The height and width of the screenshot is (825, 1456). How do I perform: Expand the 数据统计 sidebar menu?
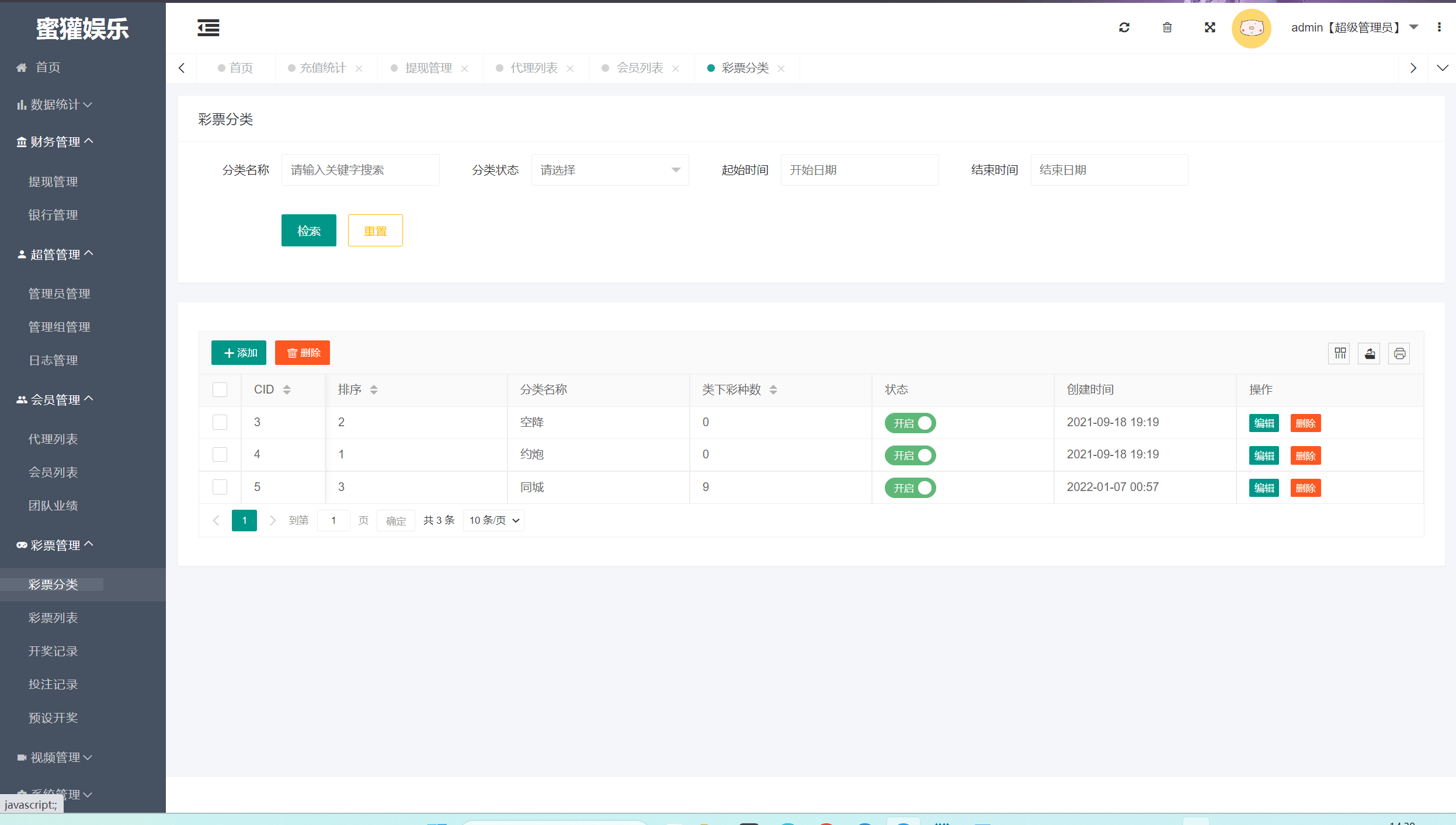pos(54,105)
